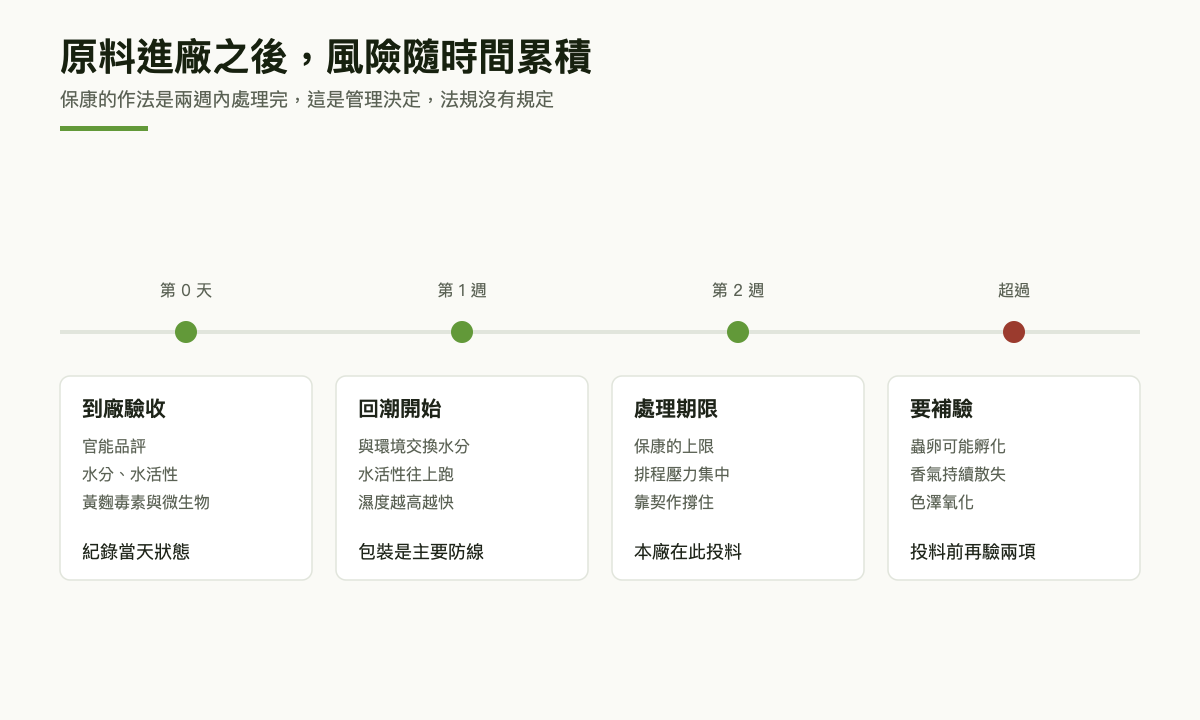Click the 保康的上限 line
The height and width of the screenshot is (720, 1200).
click(674, 447)
